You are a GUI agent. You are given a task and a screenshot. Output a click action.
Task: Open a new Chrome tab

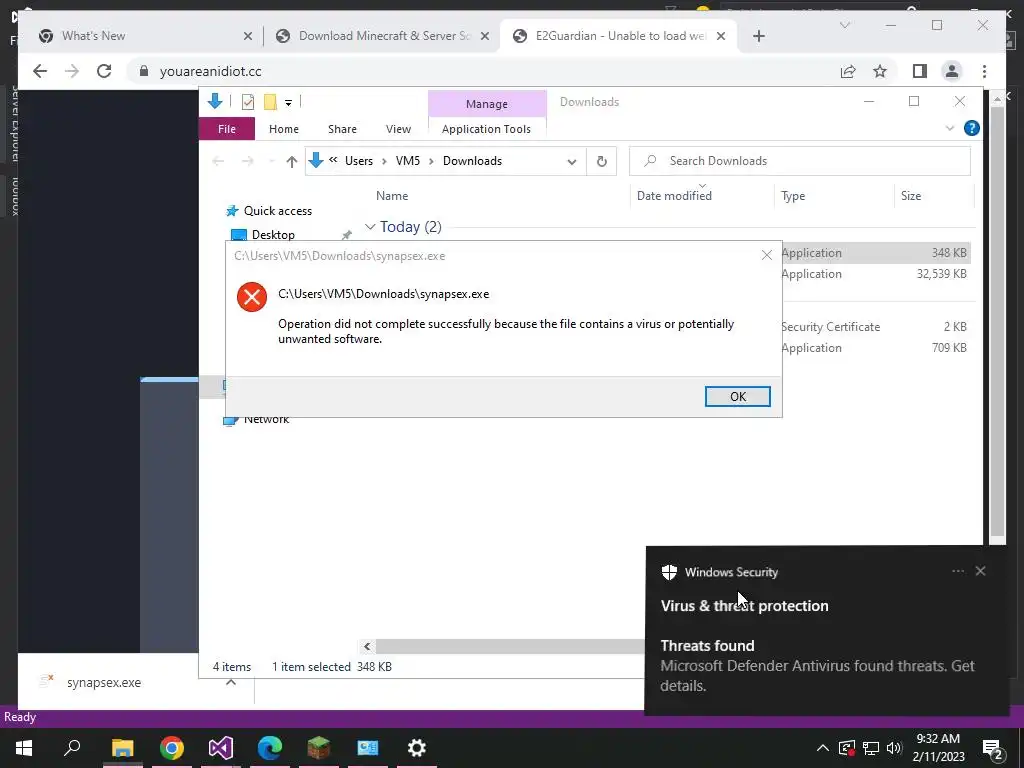pos(758,36)
